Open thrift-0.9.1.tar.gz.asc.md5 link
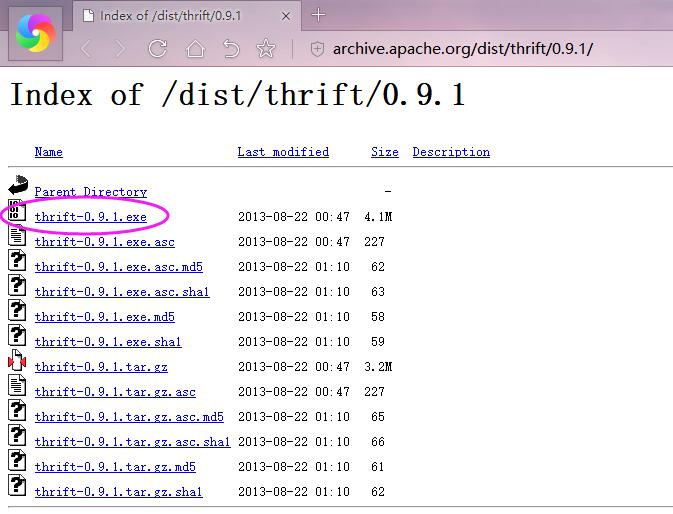 tap(129, 417)
